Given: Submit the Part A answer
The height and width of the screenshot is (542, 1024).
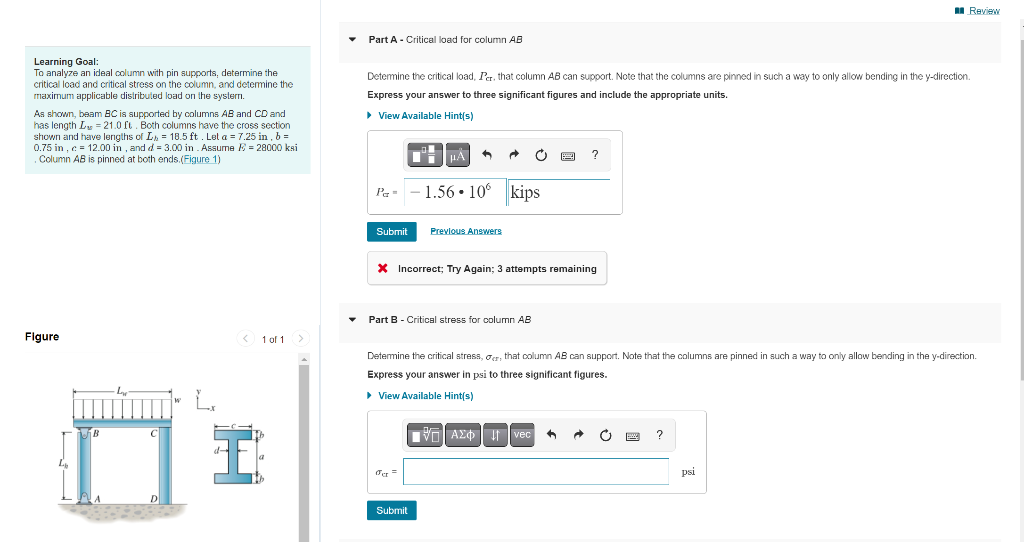Looking at the screenshot, I should pyautogui.click(x=392, y=232).
